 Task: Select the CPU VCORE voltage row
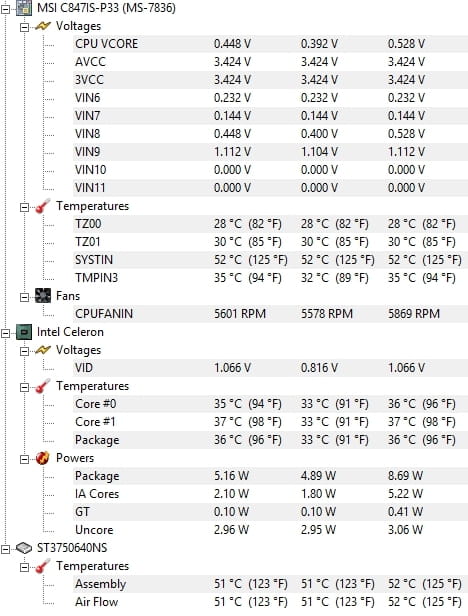click(270, 44)
